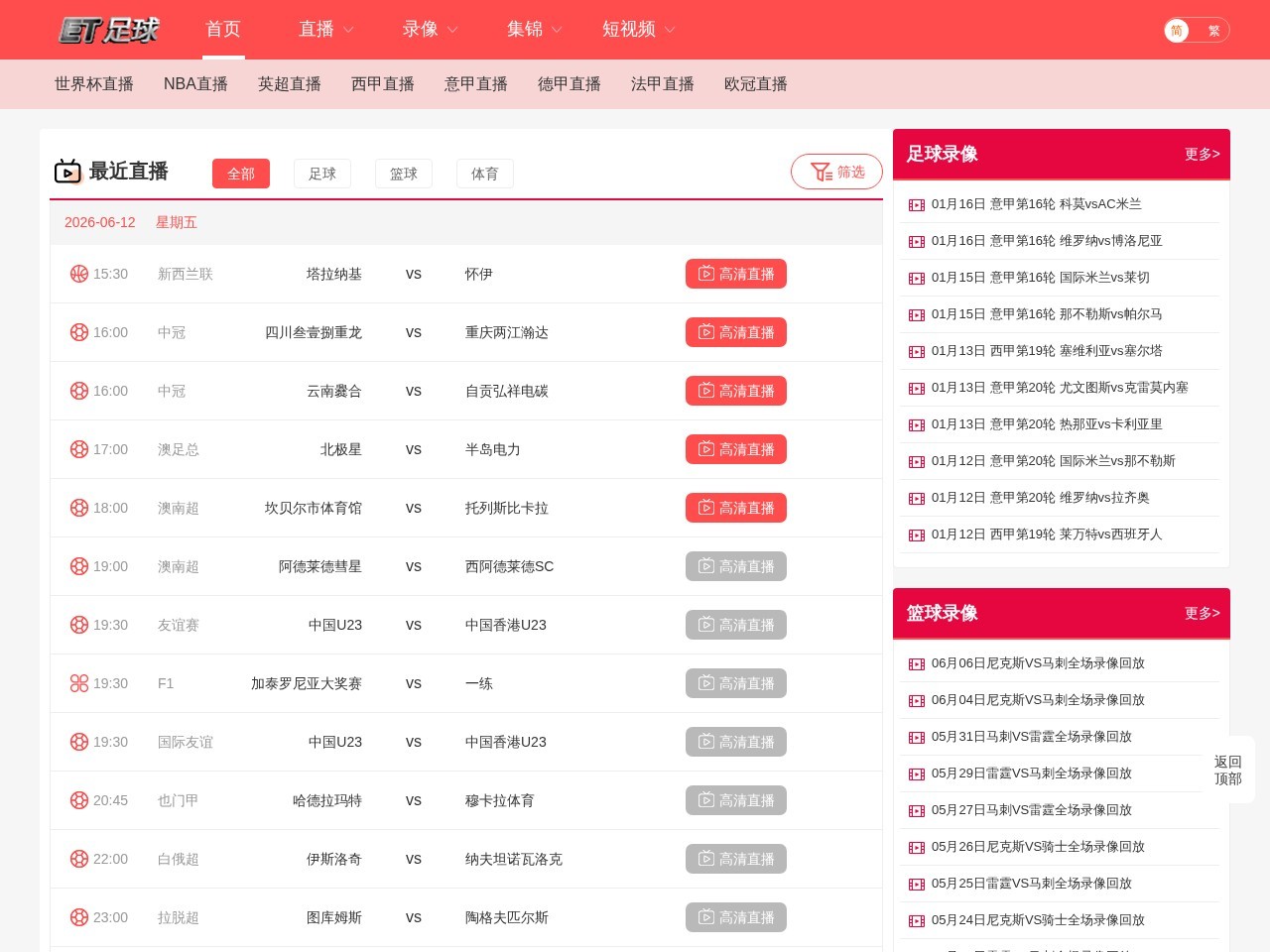Open 更多 in 足球录像 section
Viewport: 1270px width, 952px height.
click(x=1202, y=154)
